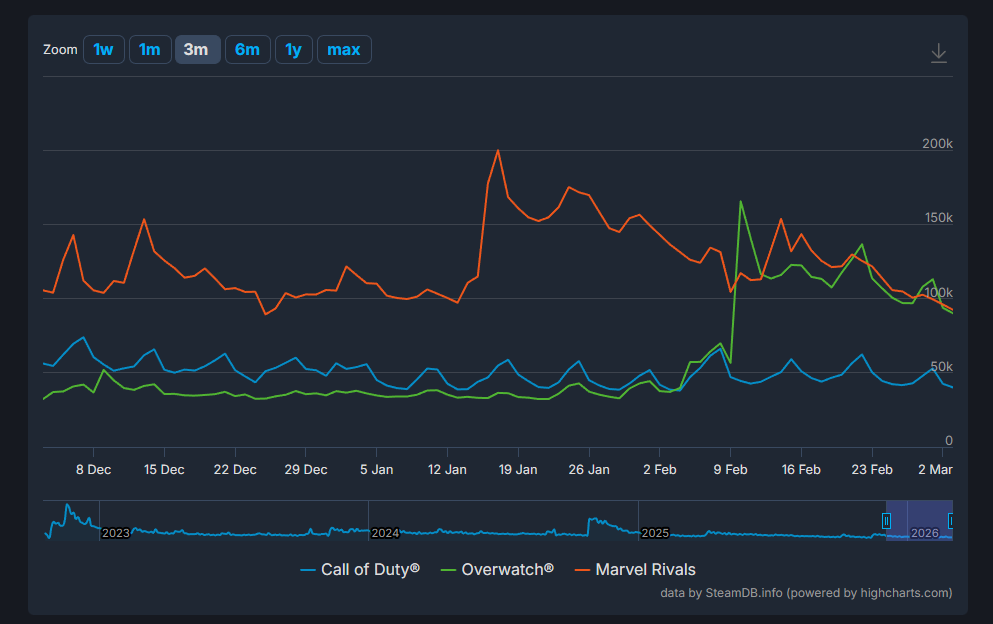Grab the left navigator range handle
Image resolution: width=993 pixels, height=624 pixels.
click(886, 521)
